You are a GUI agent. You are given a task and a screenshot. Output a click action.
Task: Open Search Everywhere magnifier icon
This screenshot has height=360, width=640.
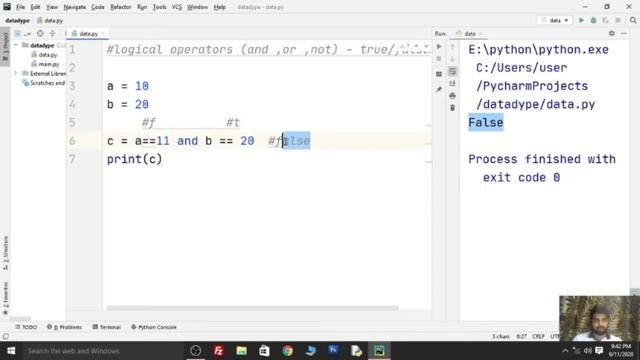(633, 20)
